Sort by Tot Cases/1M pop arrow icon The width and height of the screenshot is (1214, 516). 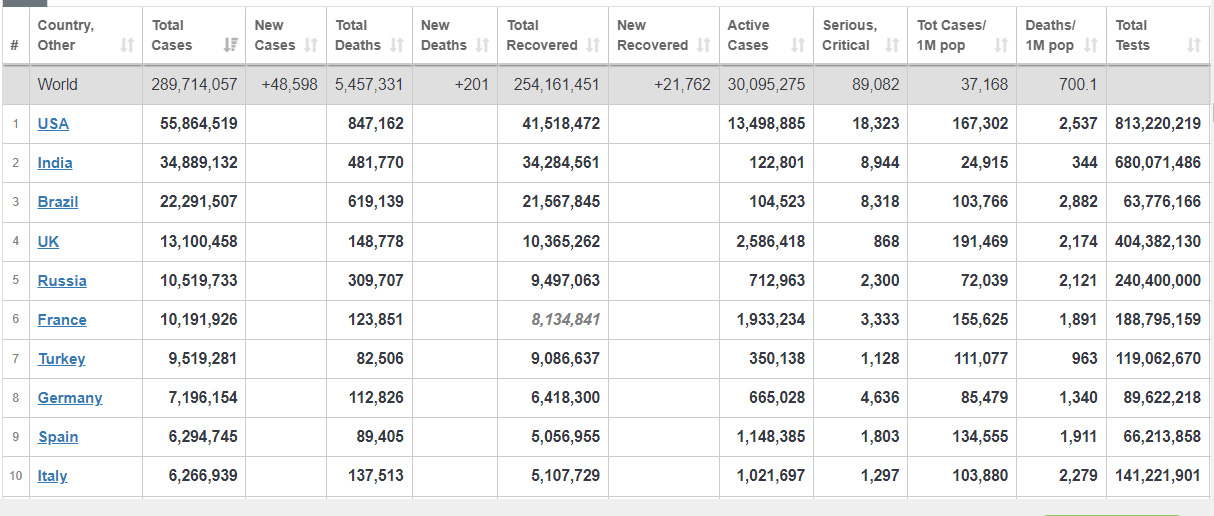[1001, 45]
